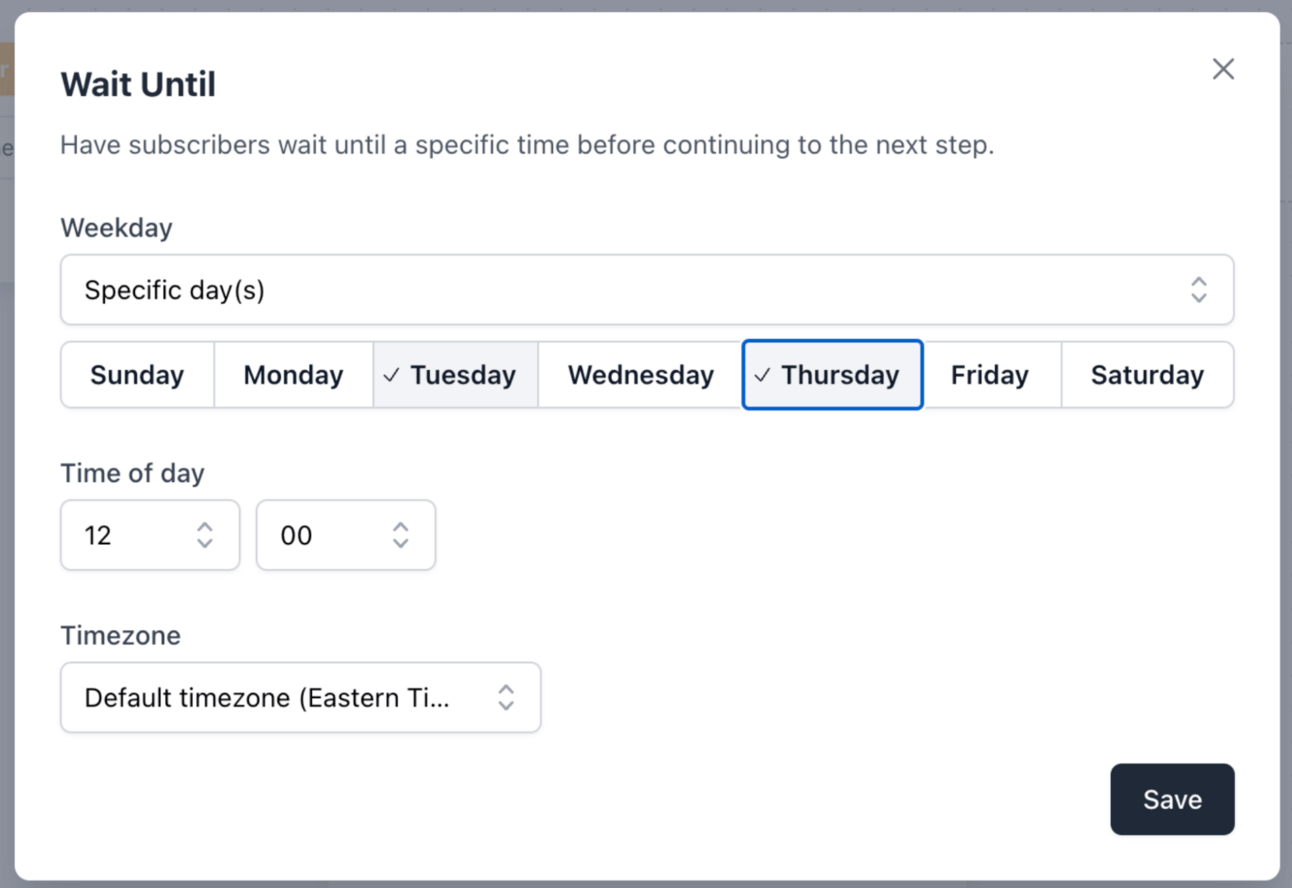Toggle Sunday in the day selector

coord(137,375)
